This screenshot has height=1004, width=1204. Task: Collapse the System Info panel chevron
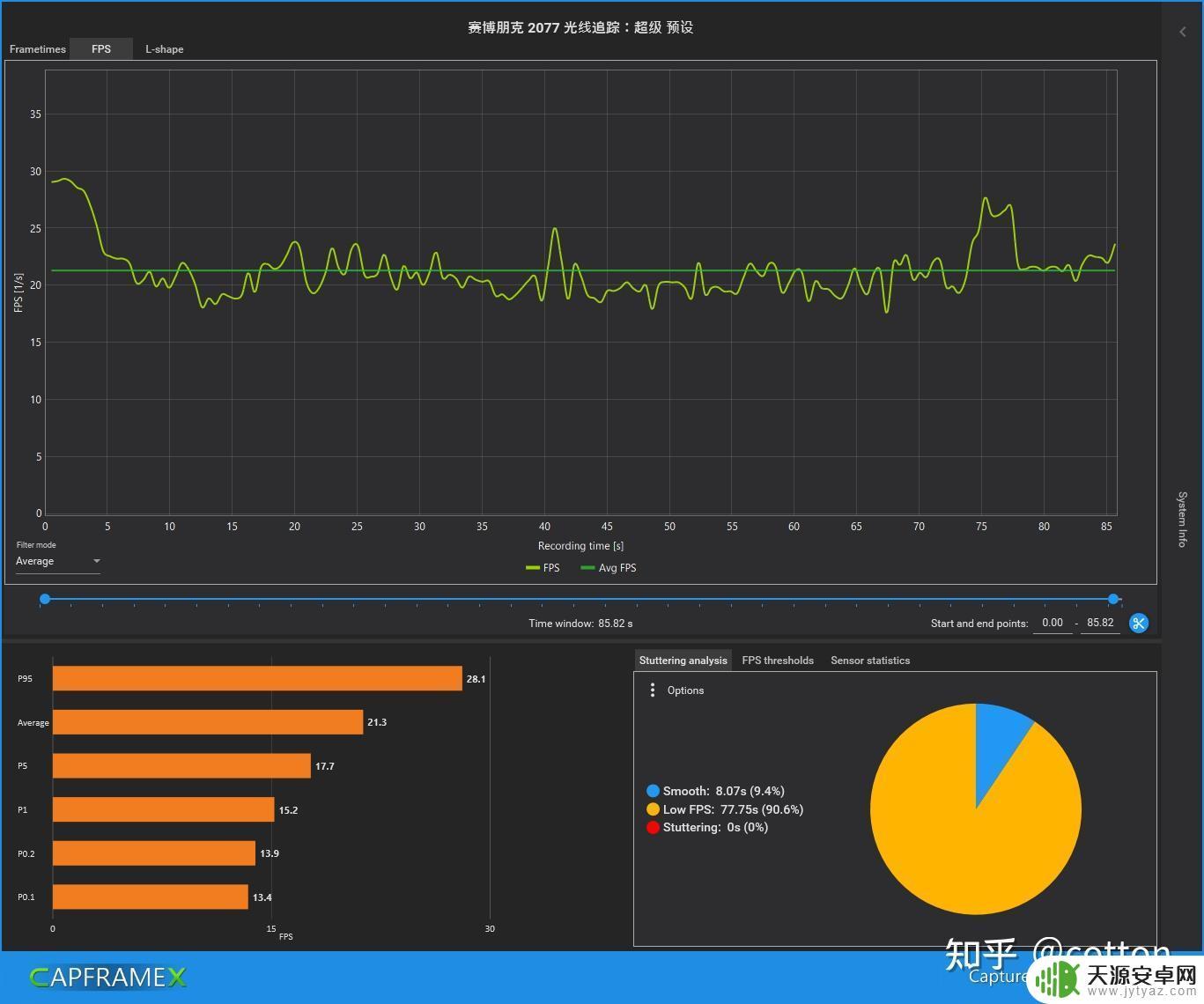tap(1182, 32)
